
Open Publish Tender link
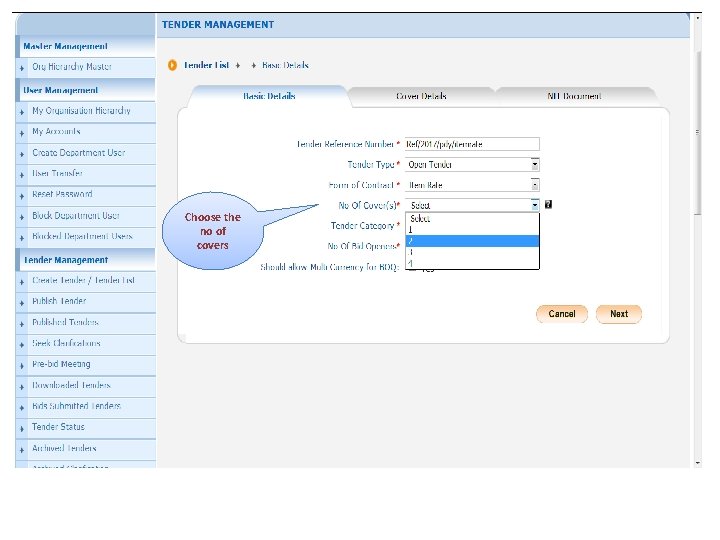(x=59, y=301)
